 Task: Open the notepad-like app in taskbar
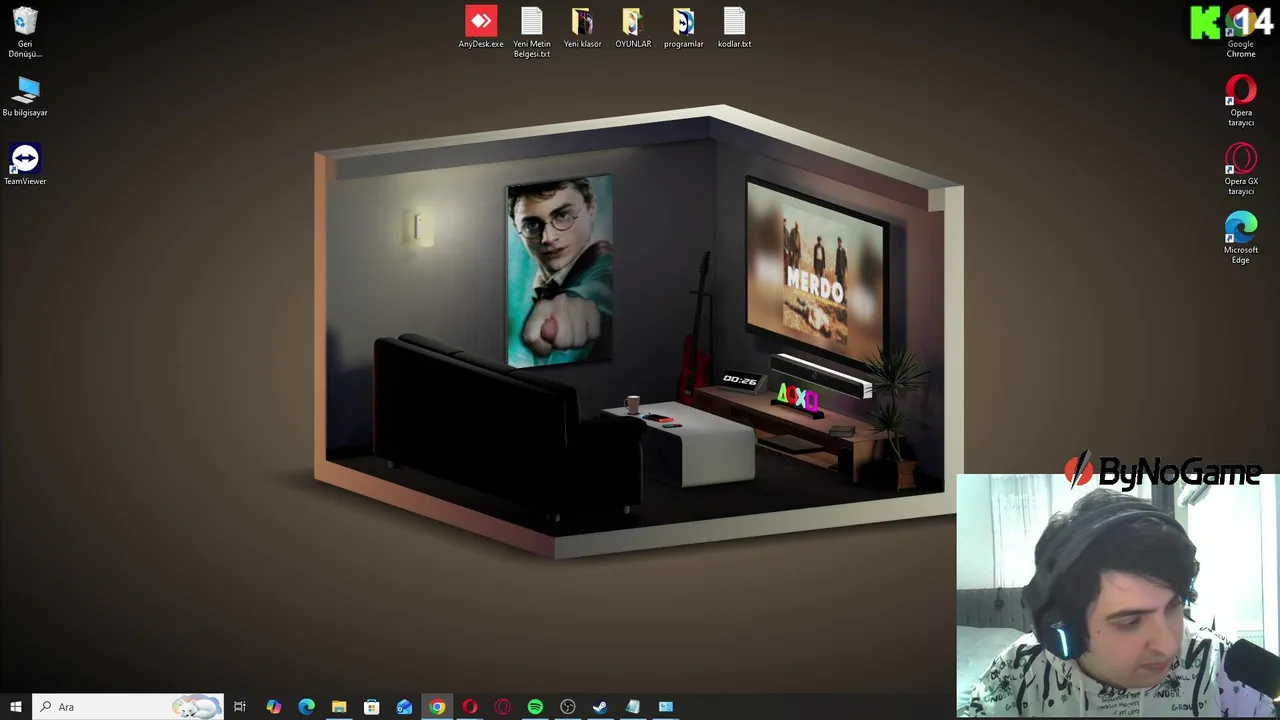point(633,707)
